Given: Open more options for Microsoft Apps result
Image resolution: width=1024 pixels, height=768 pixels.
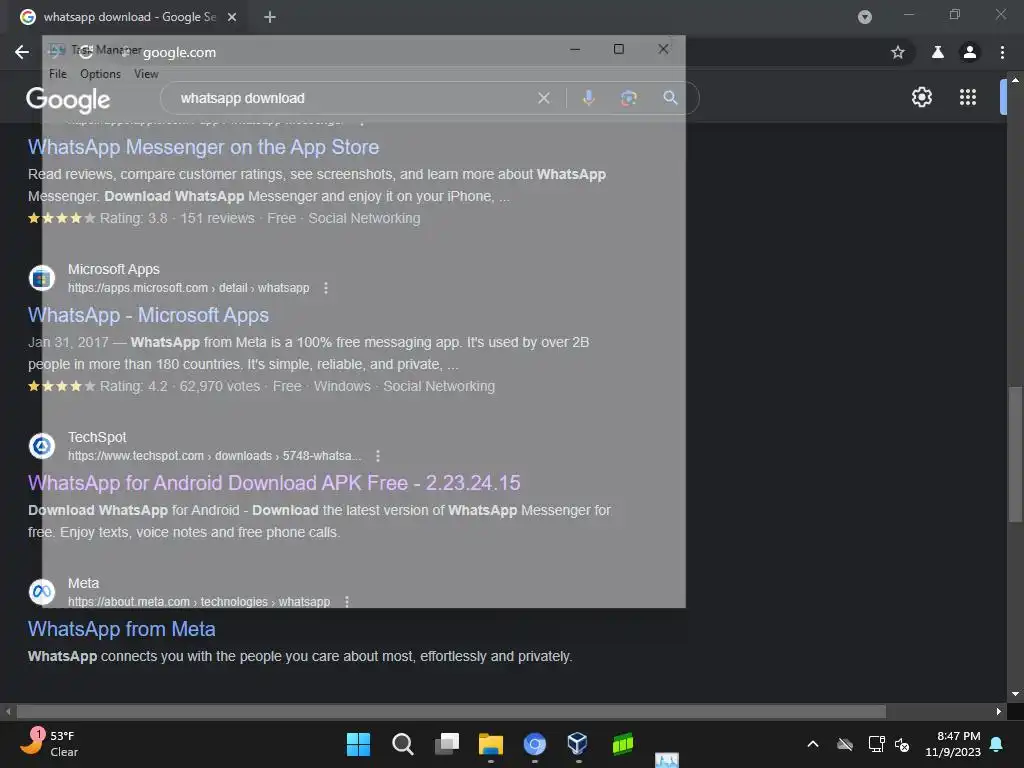Looking at the screenshot, I should point(326,288).
